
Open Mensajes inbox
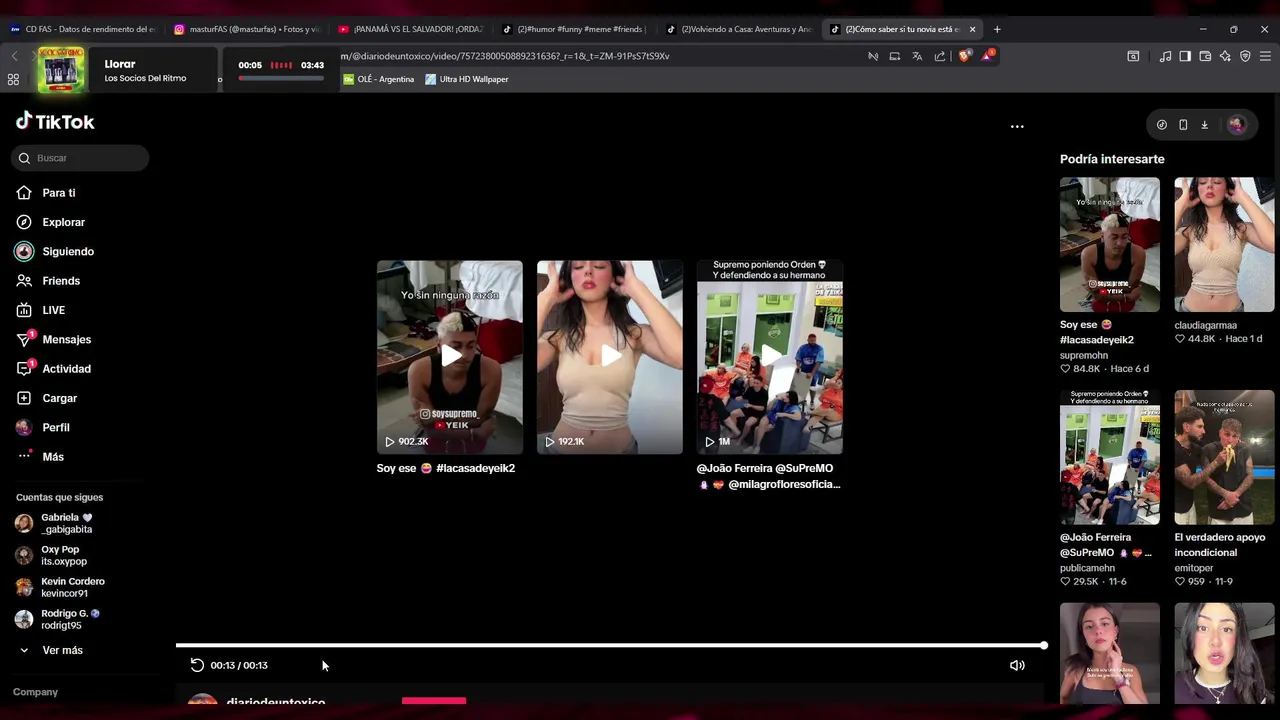click(66, 340)
